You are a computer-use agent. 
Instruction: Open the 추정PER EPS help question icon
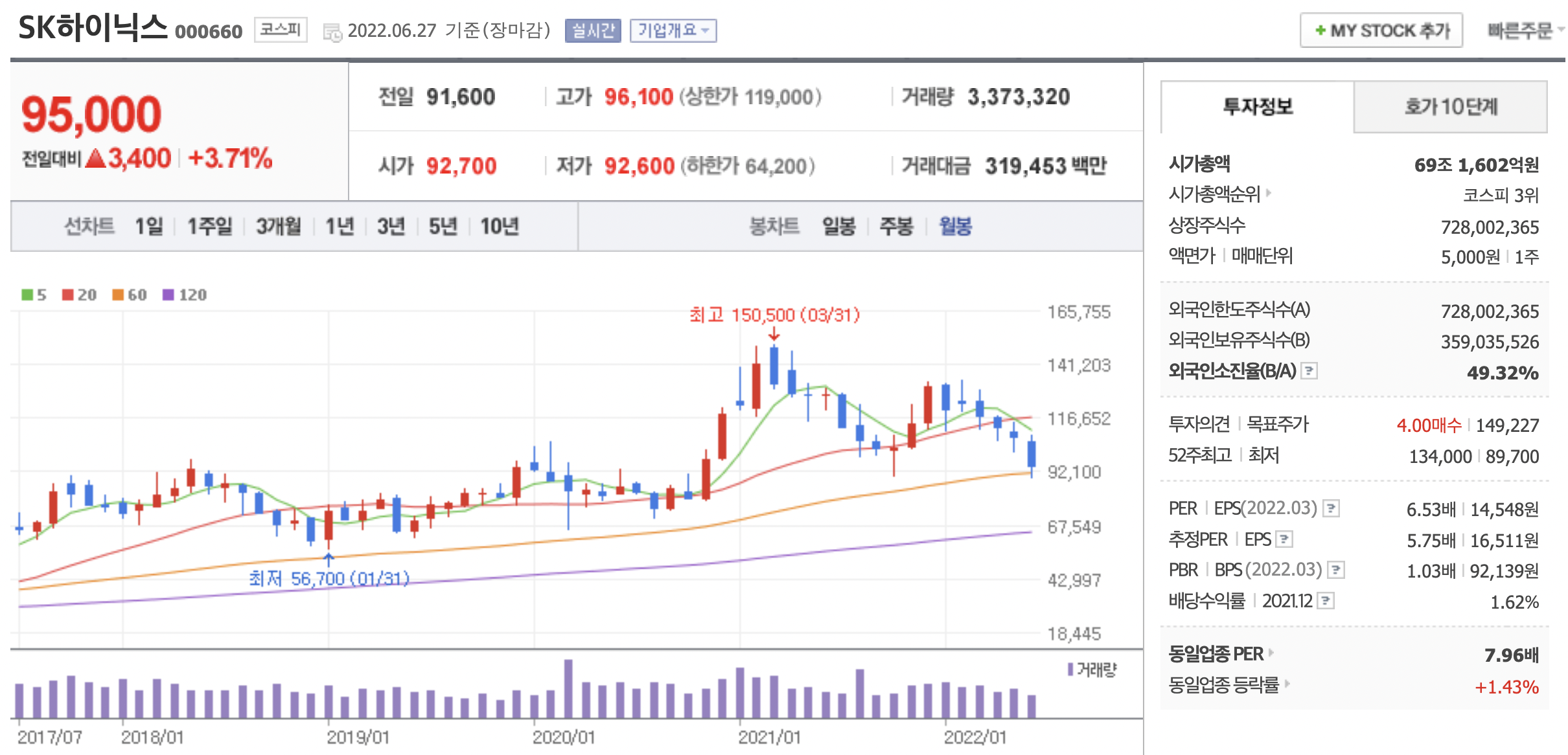pos(1284,539)
